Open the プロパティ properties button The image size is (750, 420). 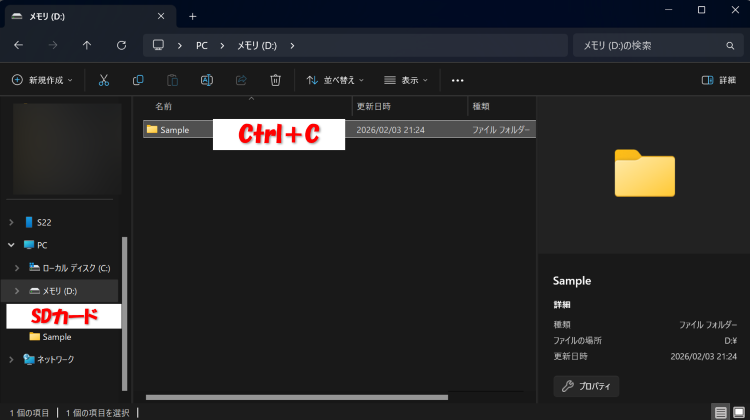coord(586,386)
